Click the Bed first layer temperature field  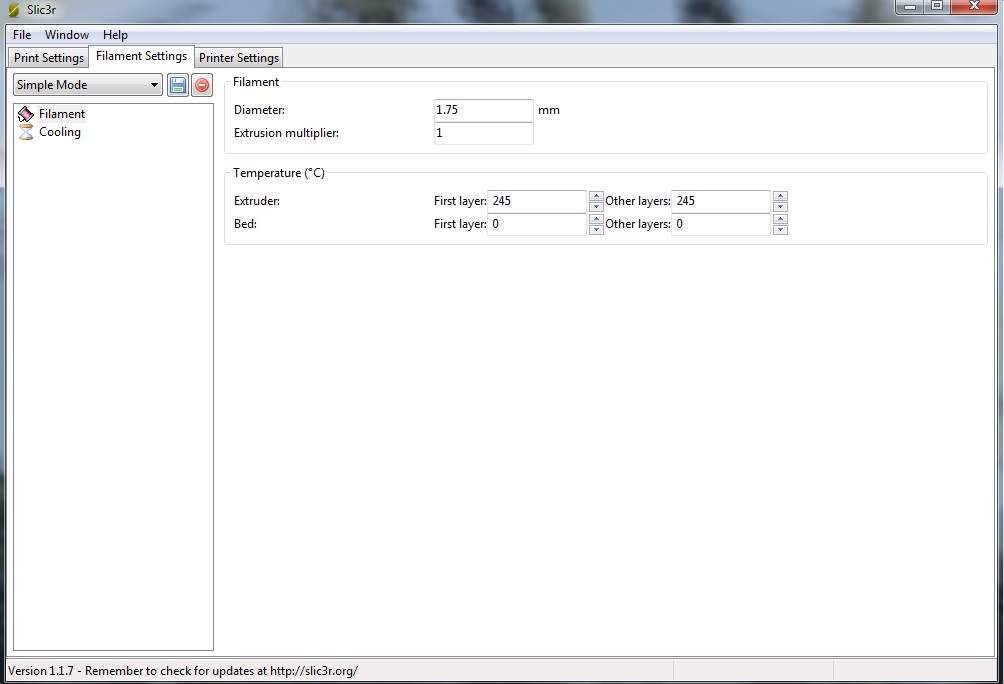tap(536, 224)
